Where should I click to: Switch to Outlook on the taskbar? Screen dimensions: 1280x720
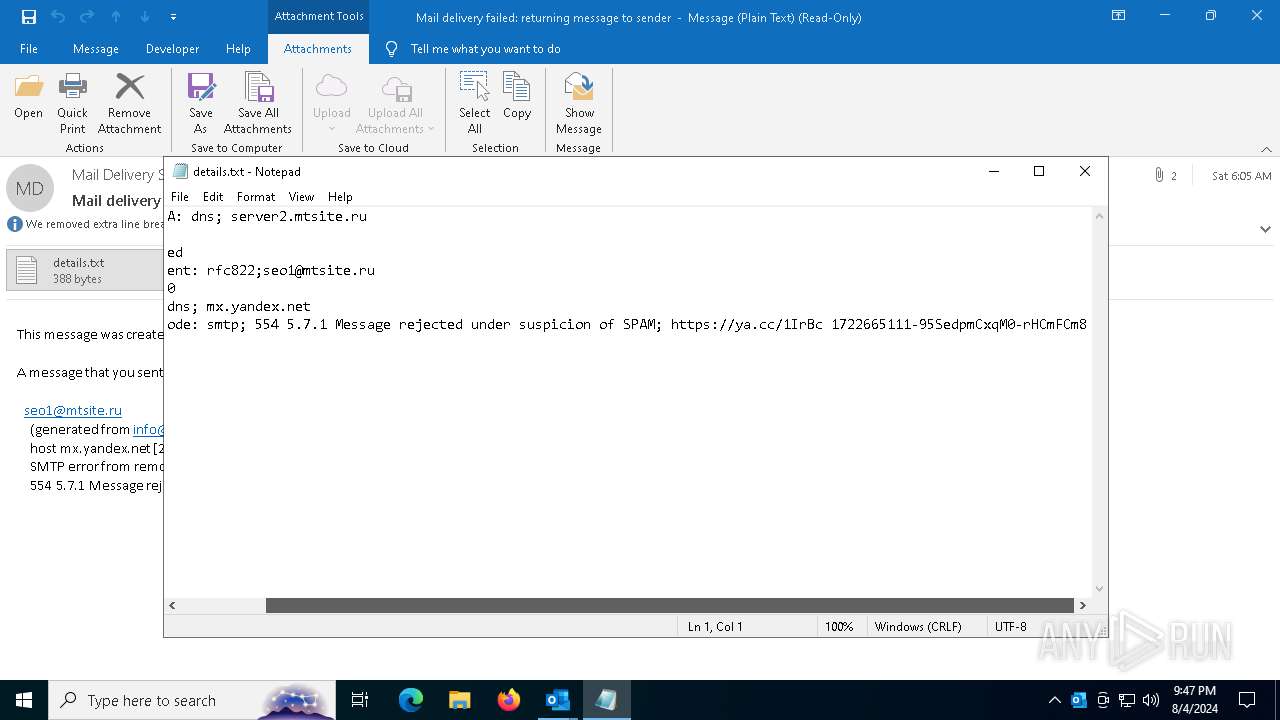(x=557, y=700)
